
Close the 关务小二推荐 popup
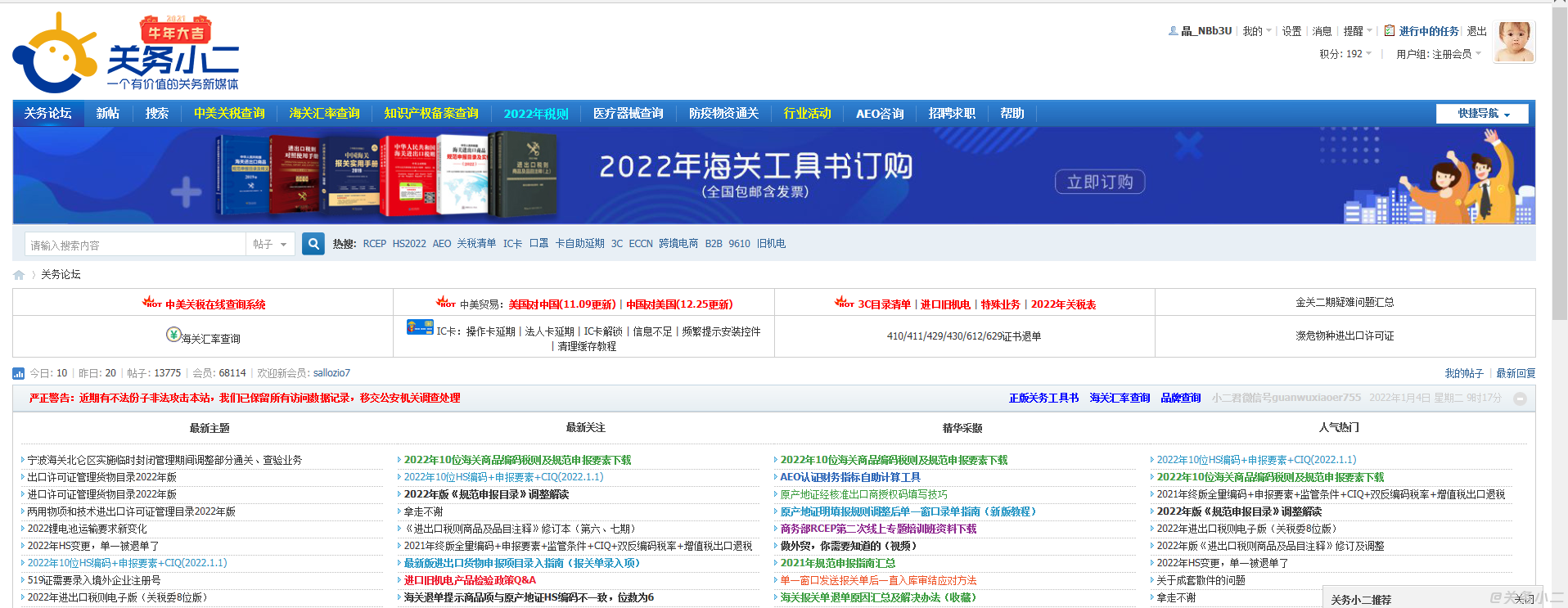pos(1524,599)
